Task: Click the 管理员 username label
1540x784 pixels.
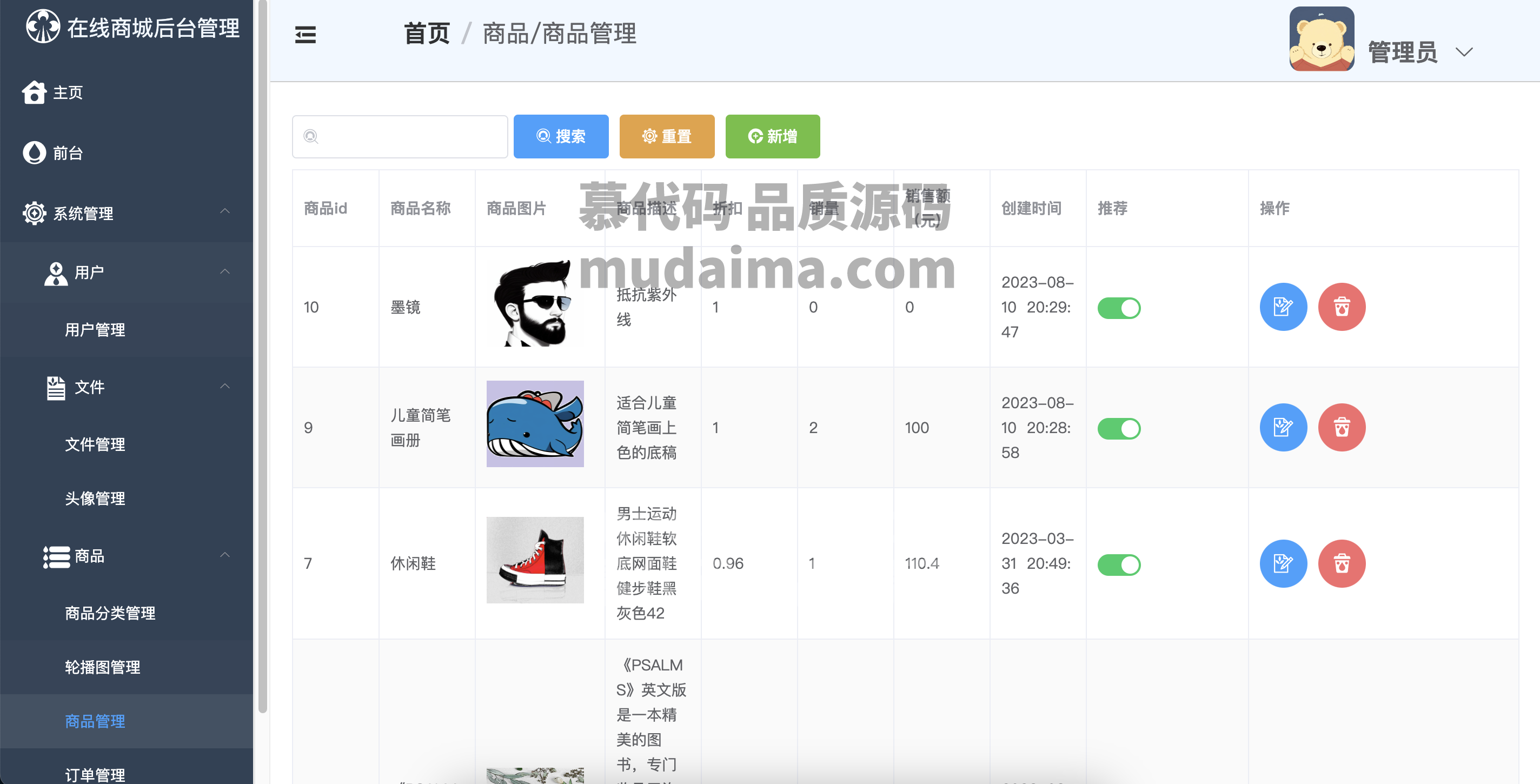Action: 1403,52
